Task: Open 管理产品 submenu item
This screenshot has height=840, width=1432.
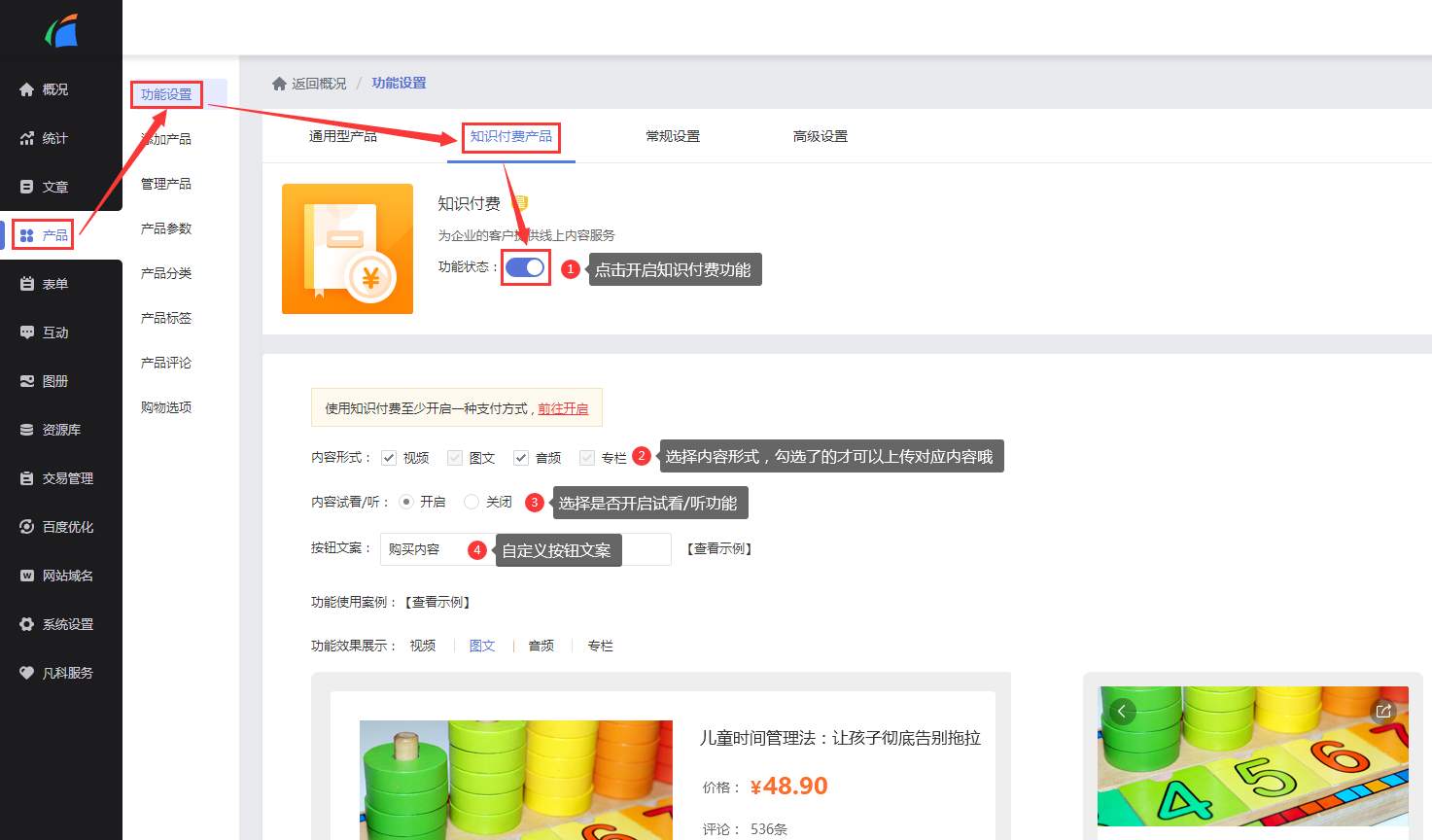Action: (166, 184)
